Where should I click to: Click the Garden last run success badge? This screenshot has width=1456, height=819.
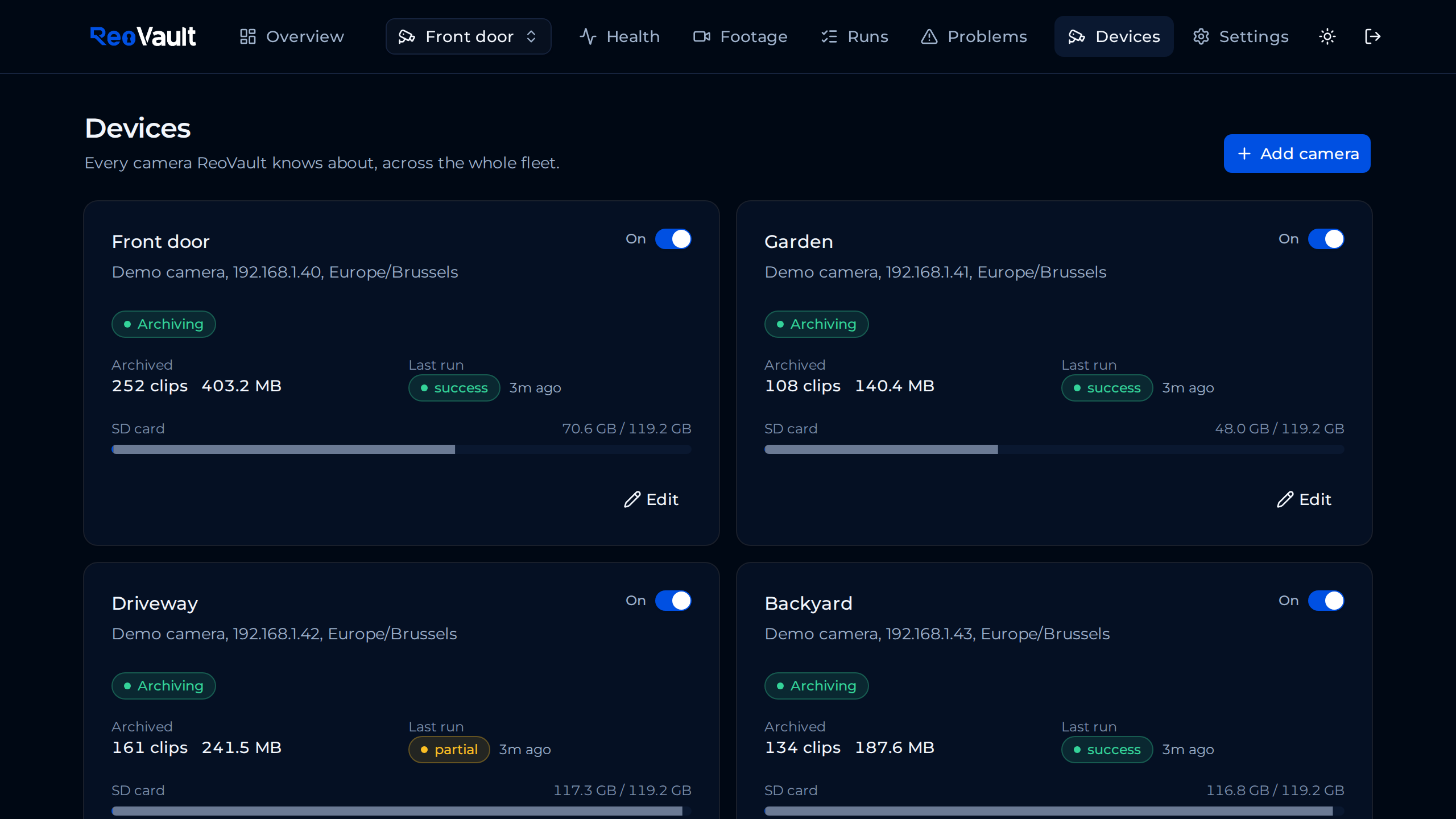click(x=1107, y=388)
